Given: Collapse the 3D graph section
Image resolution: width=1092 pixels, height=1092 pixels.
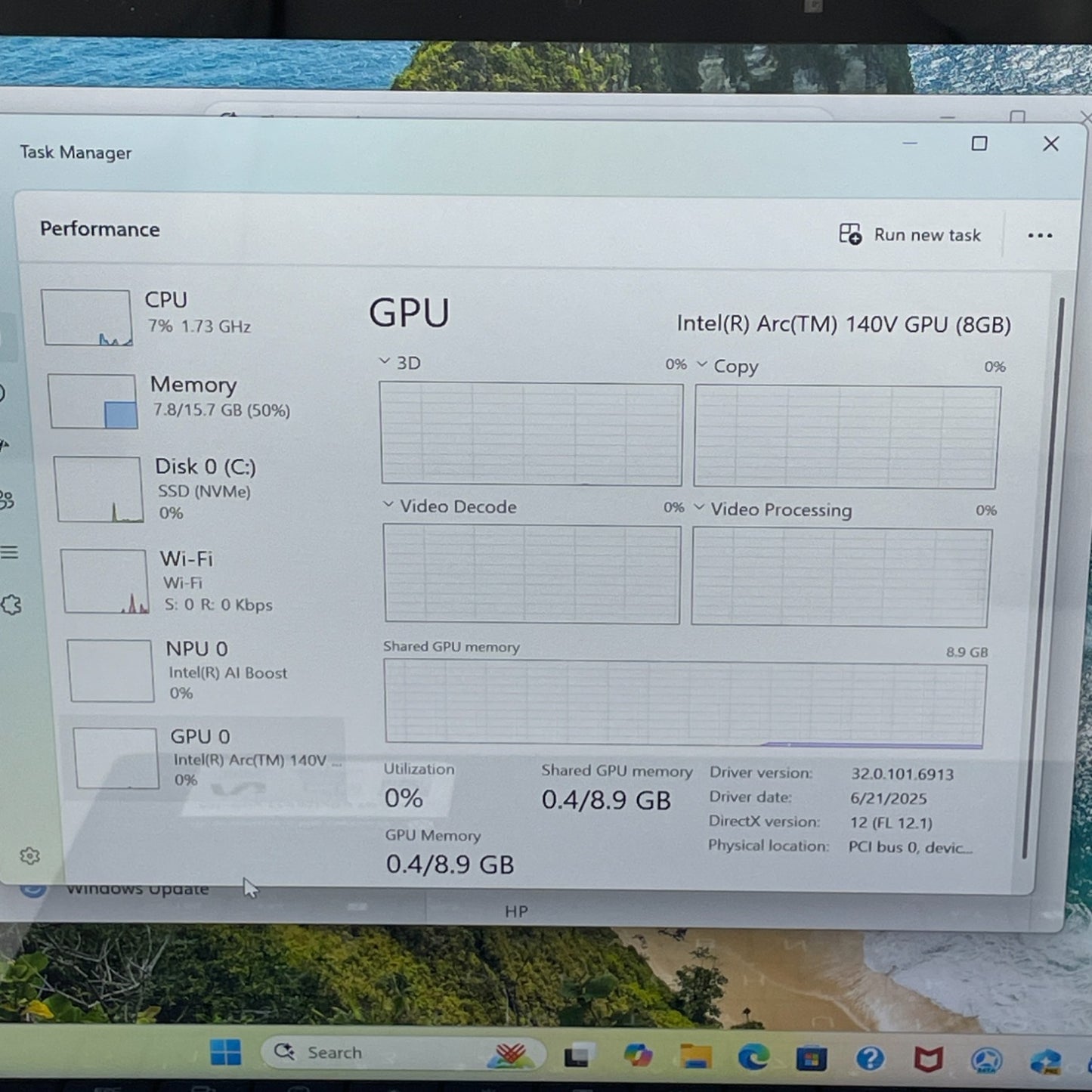Looking at the screenshot, I should pyautogui.click(x=384, y=361).
